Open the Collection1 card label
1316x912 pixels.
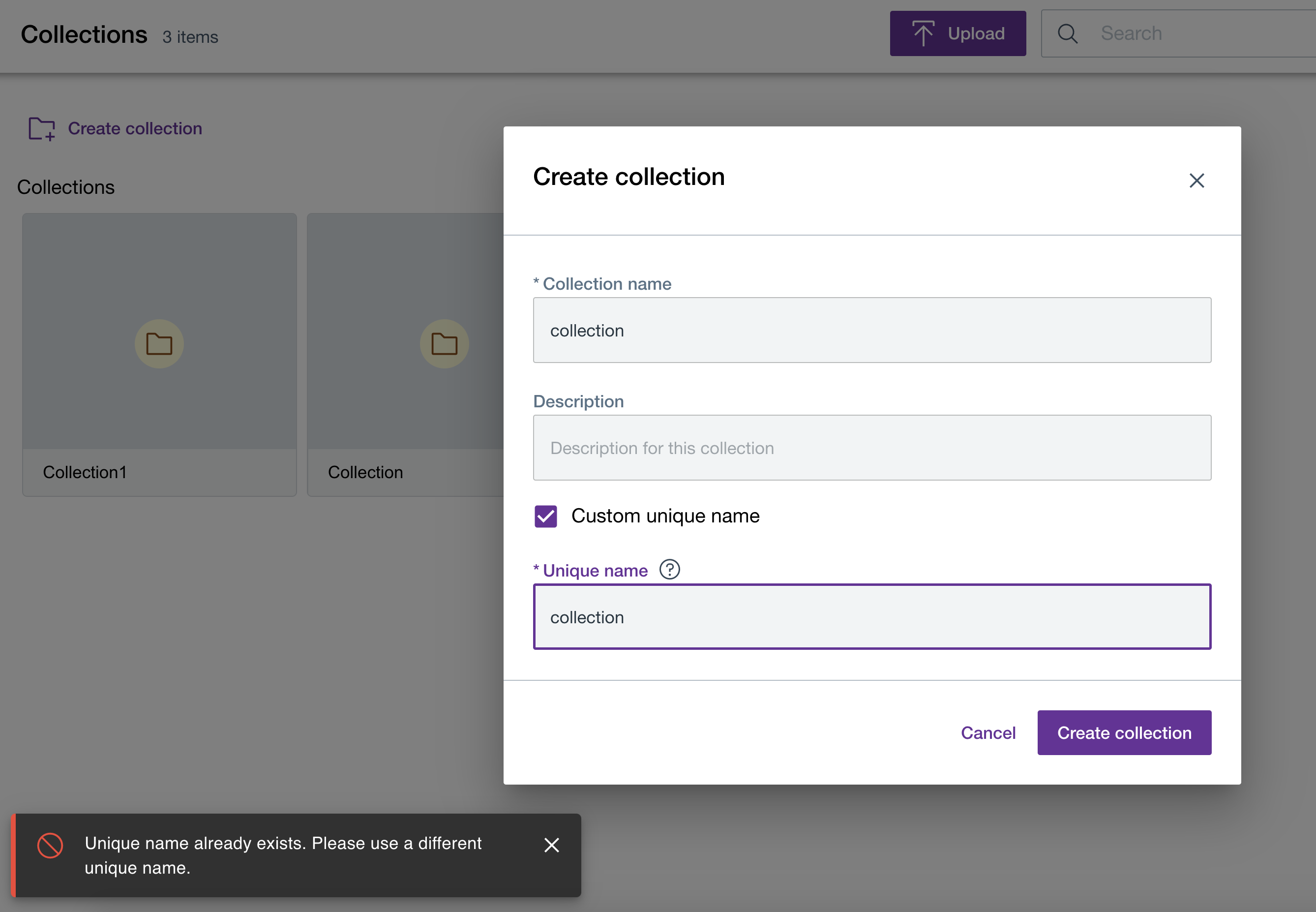click(85, 473)
